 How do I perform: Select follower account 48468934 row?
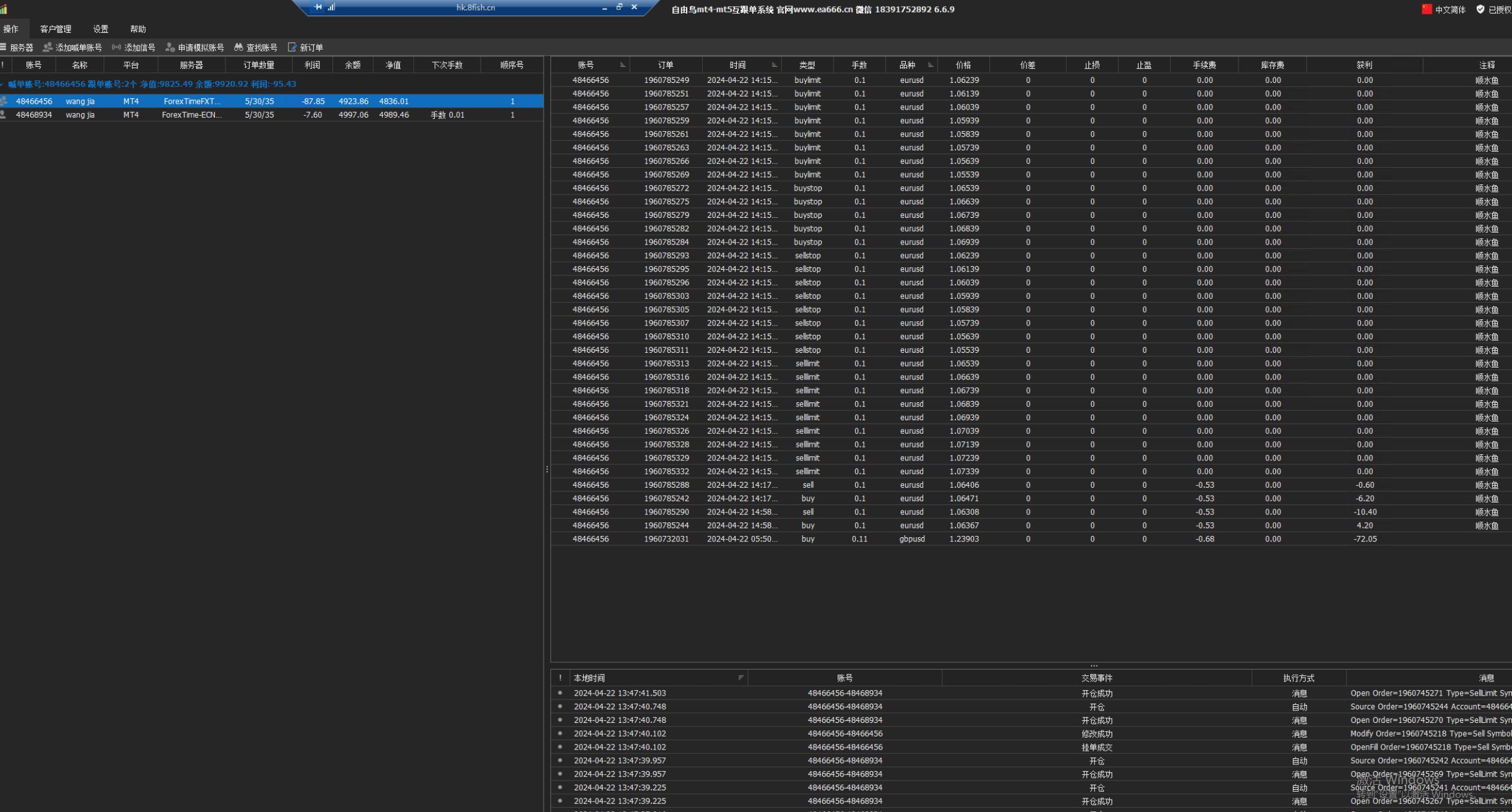point(248,115)
